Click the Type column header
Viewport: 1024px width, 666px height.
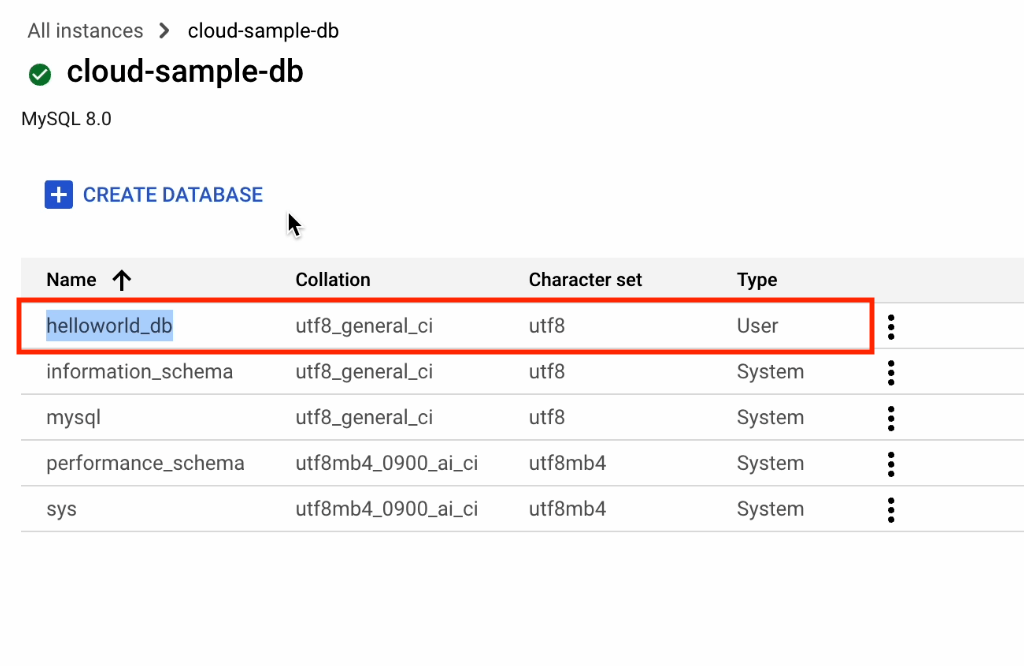pyautogui.click(x=757, y=280)
